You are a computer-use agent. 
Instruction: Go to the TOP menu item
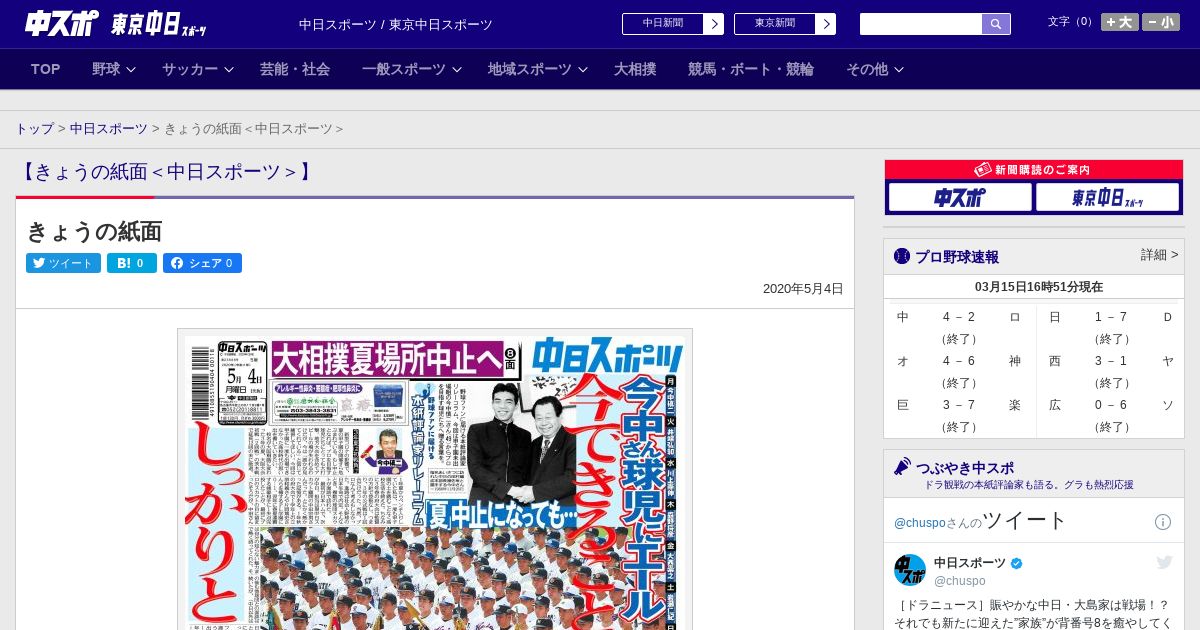[46, 69]
